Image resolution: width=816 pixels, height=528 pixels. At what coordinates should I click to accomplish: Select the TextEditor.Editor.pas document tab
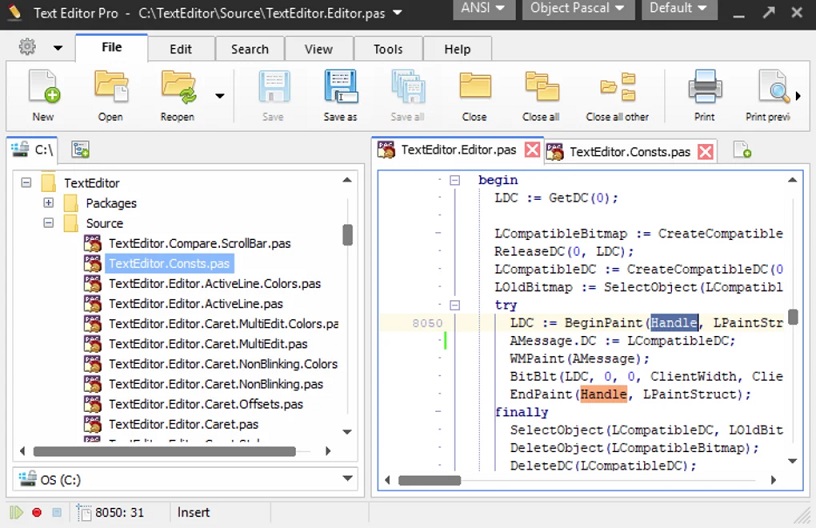[458, 150]
